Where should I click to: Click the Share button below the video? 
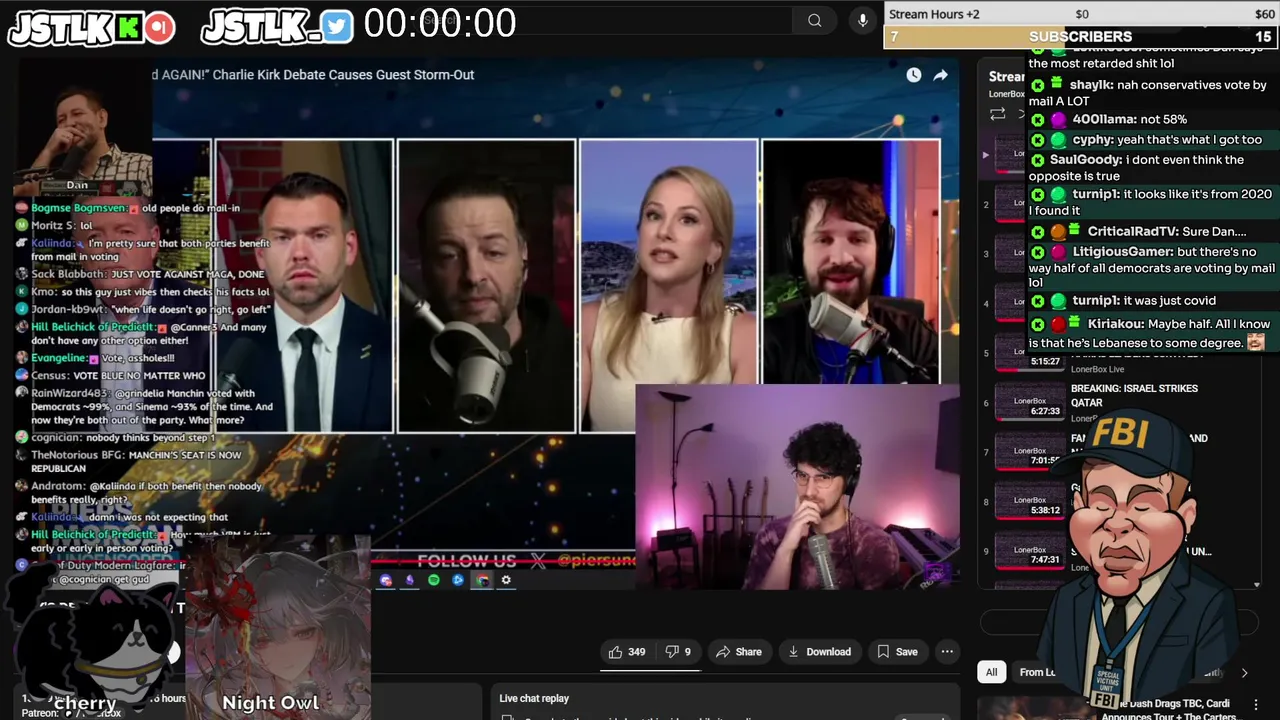[738, 652]
